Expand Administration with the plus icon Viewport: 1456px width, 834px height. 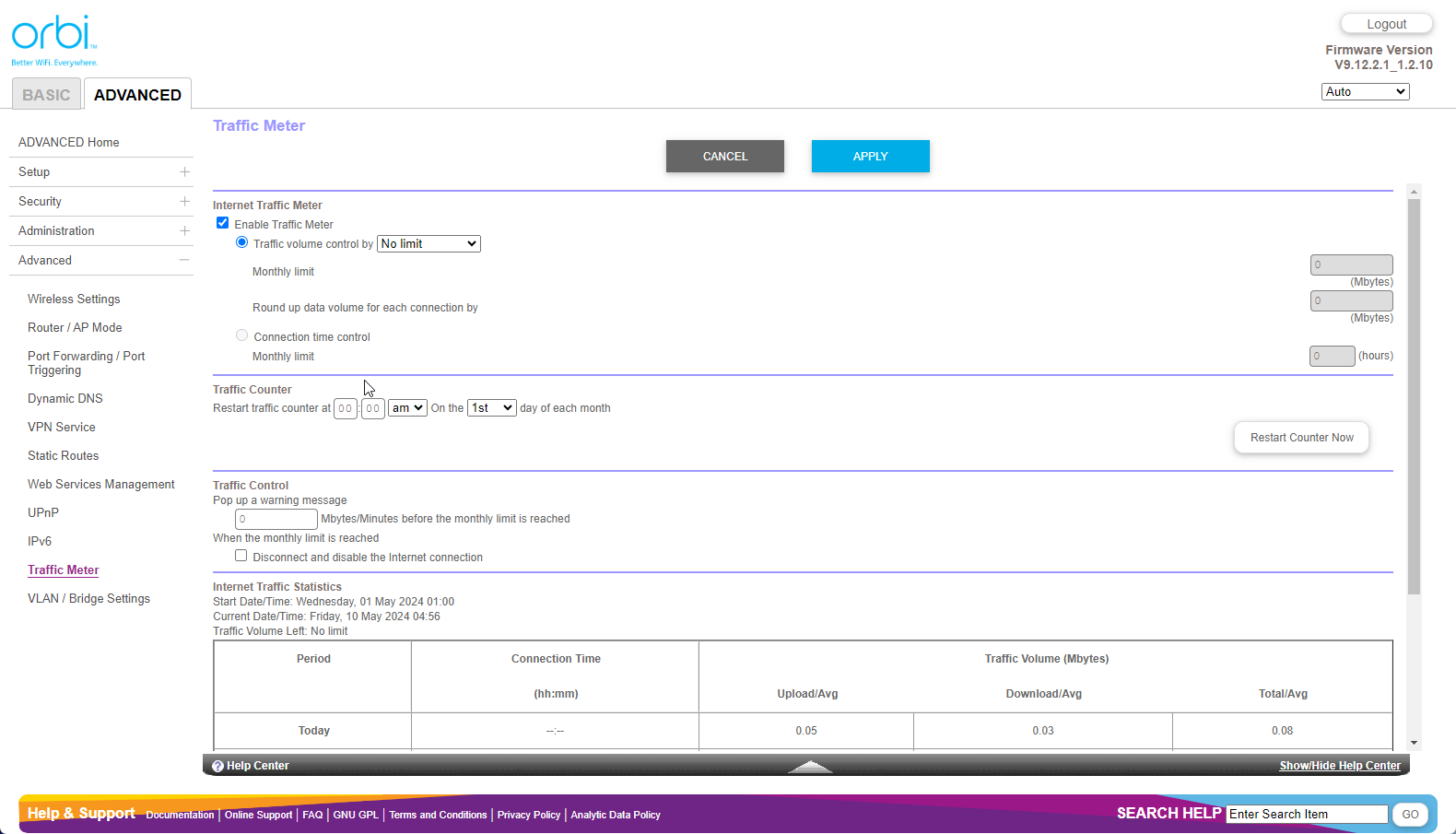(x=184, y=231)
